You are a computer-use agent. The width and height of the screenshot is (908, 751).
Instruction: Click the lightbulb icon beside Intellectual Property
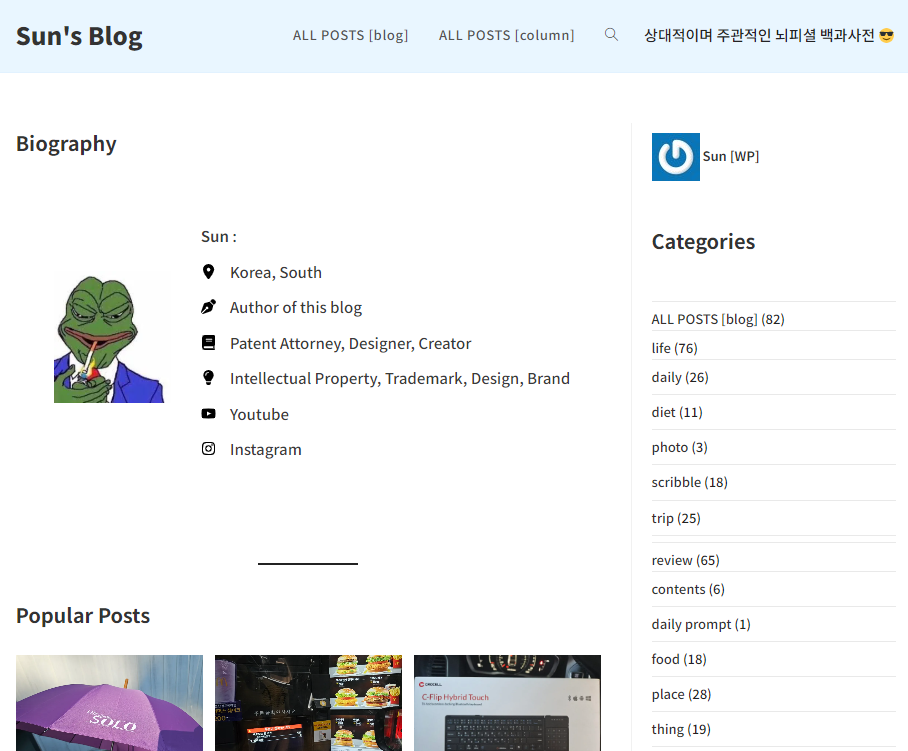pyautogui.click(x=208, y=378)
